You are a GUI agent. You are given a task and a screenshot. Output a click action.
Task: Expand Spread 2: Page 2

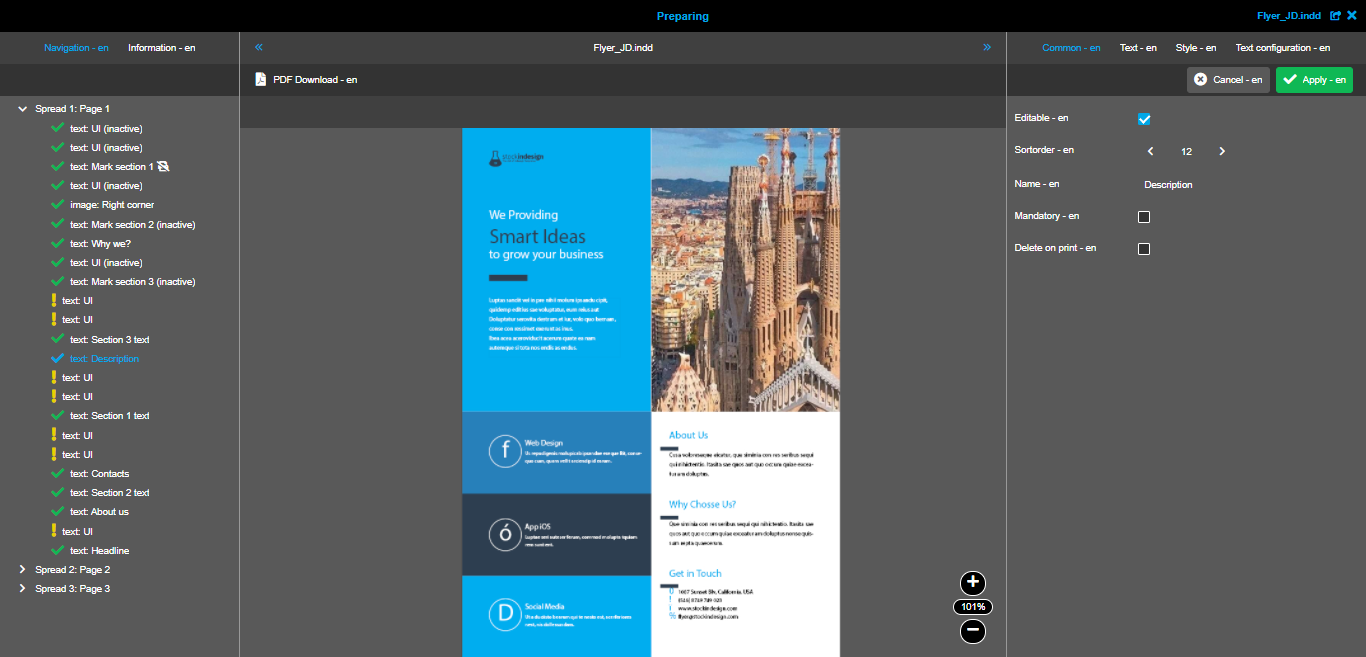[23, 570]
